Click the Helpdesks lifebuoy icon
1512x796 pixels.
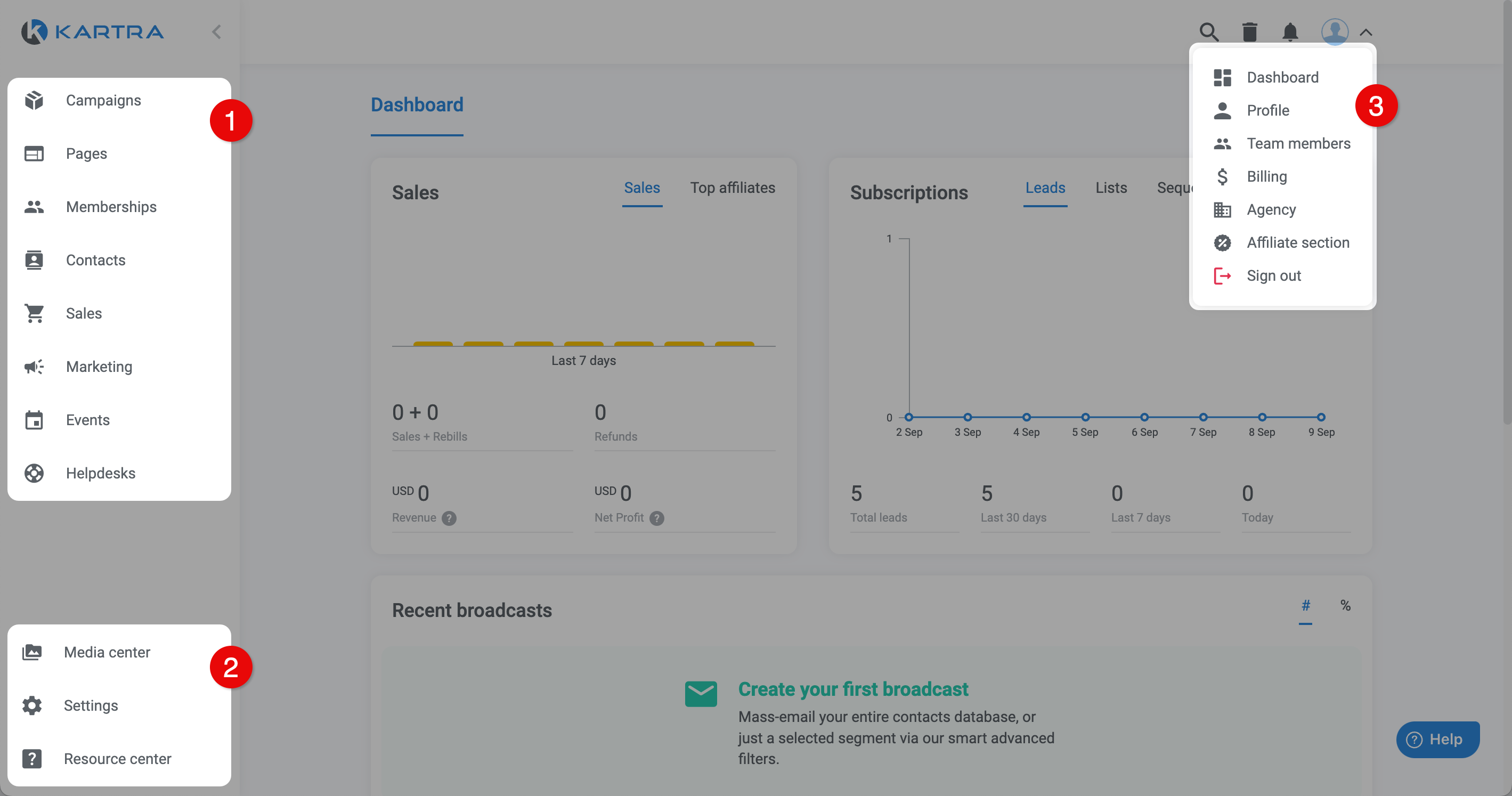(x=34, y=473)
